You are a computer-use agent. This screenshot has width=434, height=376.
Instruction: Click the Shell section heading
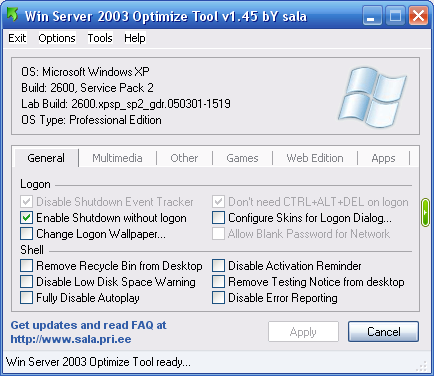pos(32,250)
